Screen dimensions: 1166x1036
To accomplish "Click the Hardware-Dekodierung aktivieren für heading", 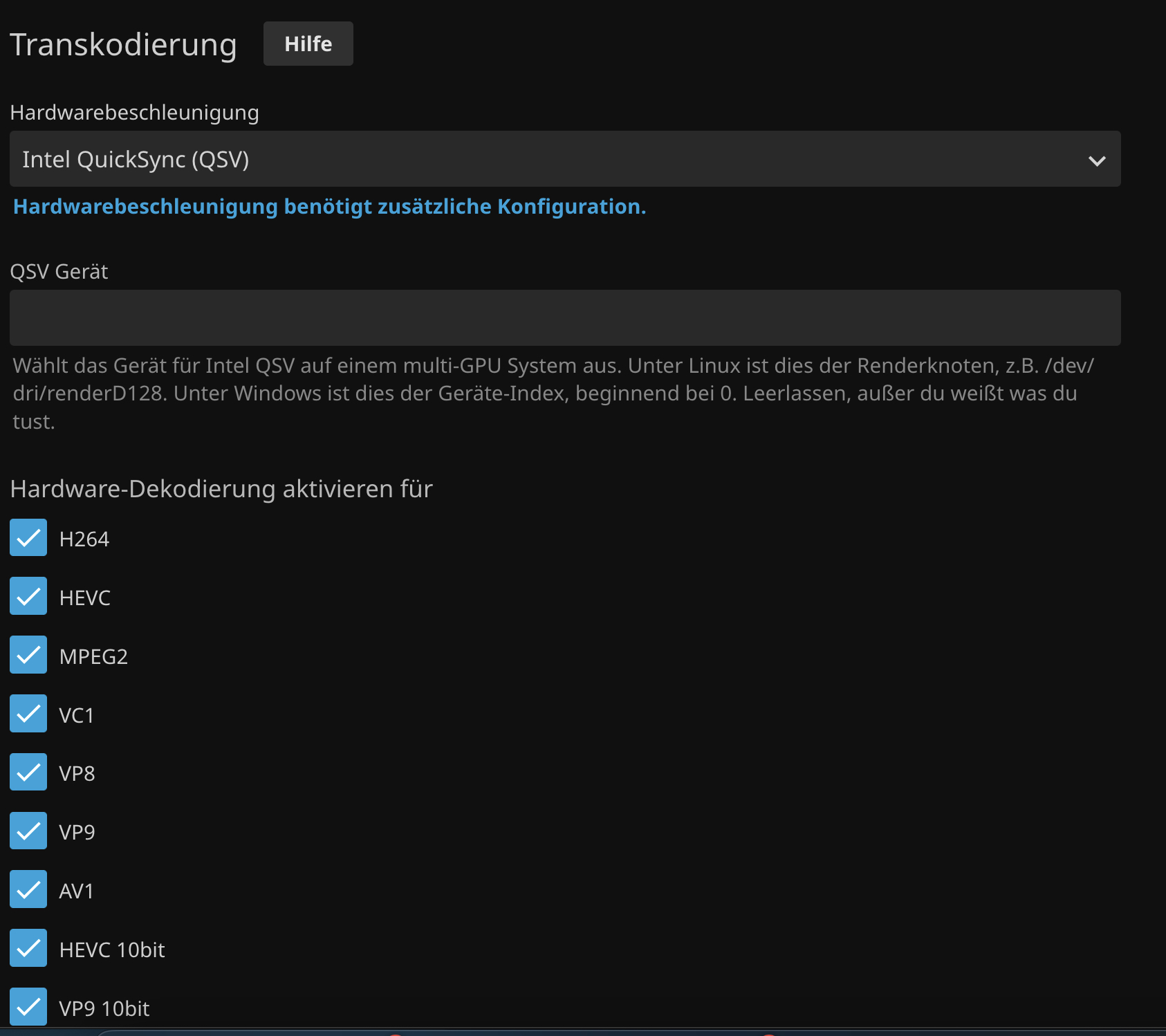I will [x=221, y=489].
